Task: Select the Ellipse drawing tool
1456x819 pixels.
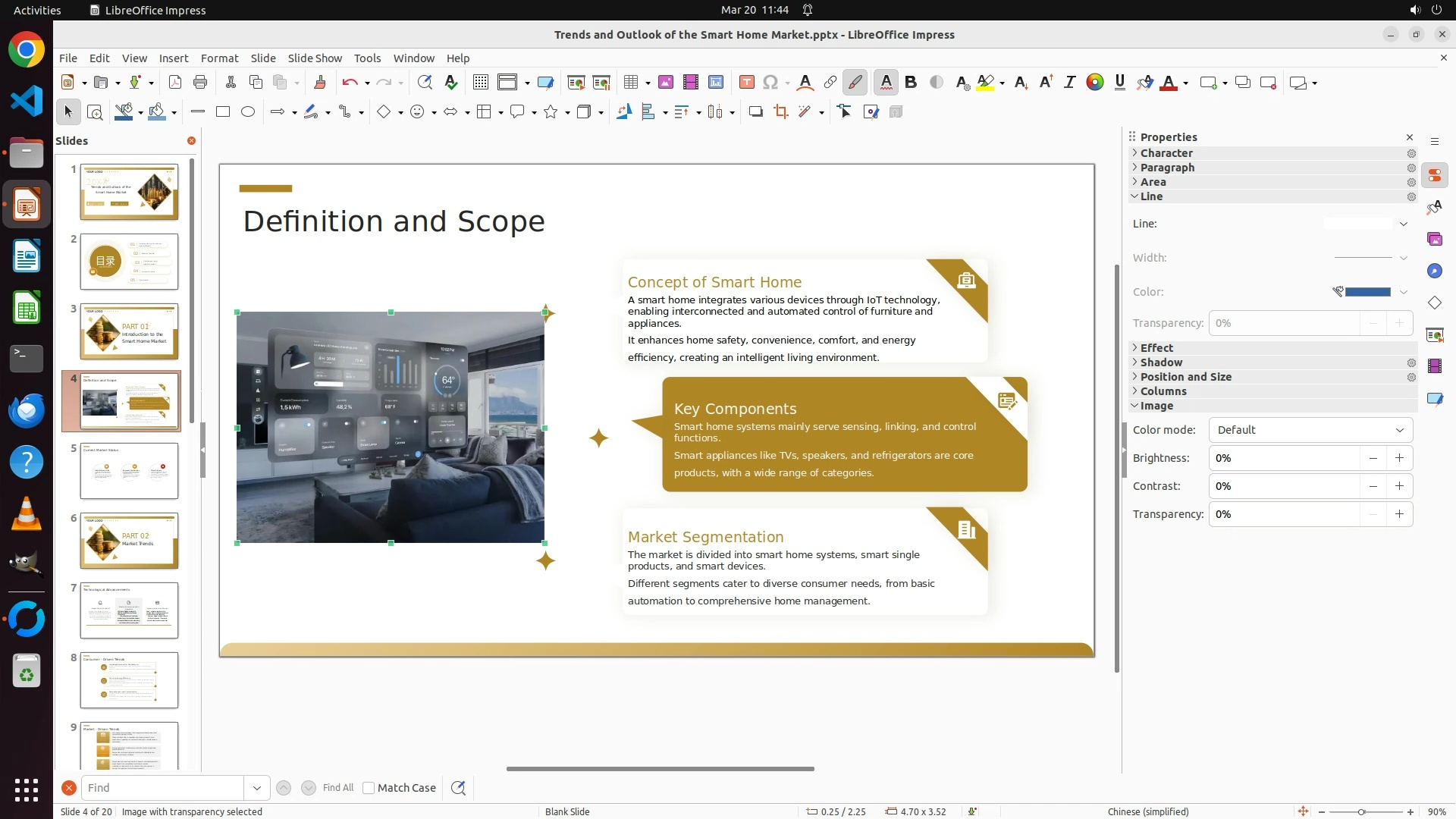Action: click(248, 112)
